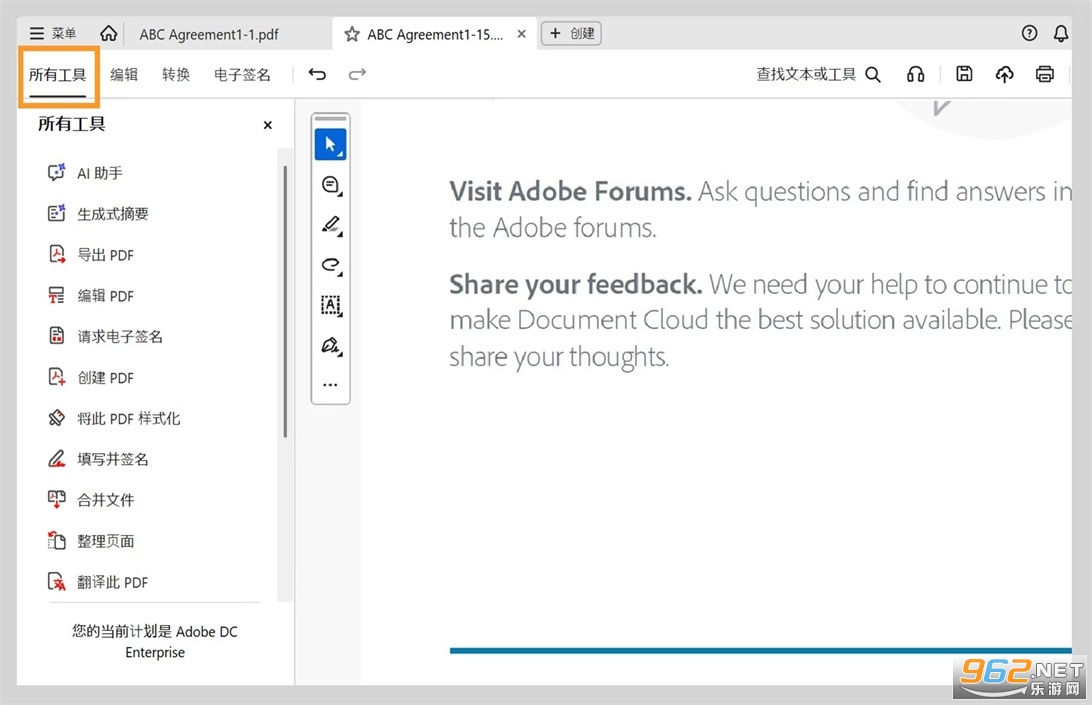The height and width of the screenshot is (705, 1092).
Task: Click the 创建 button
Action: [571, 33]
